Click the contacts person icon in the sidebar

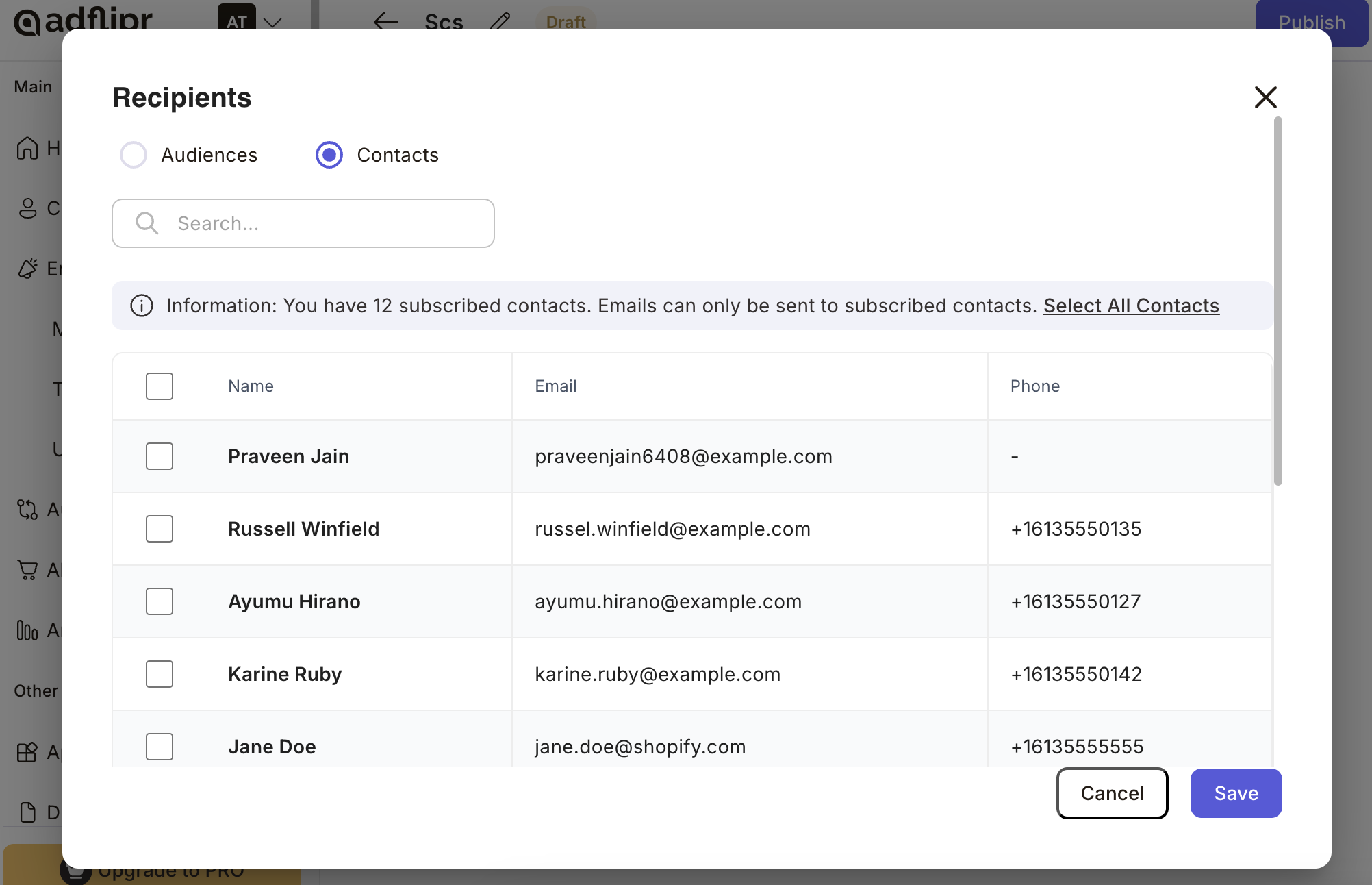27,208
